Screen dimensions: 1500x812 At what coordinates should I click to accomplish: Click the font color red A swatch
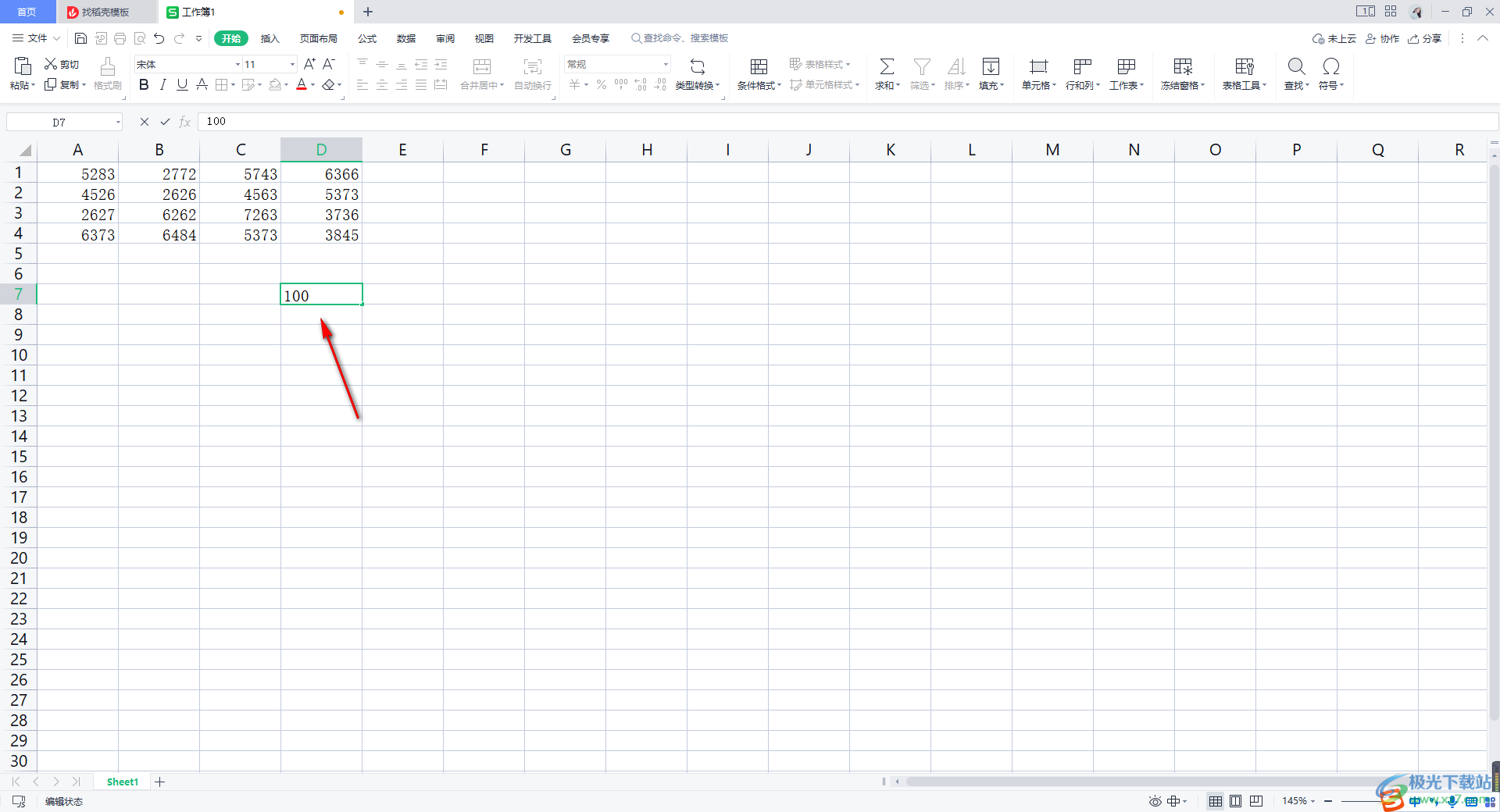(302, 84)
